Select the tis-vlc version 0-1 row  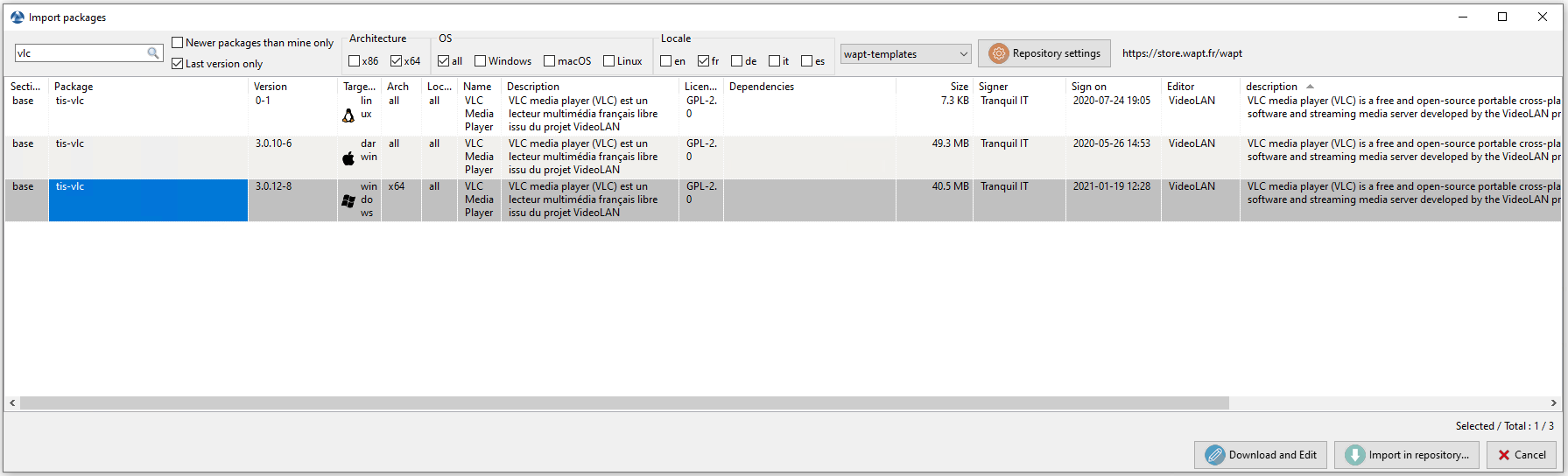click(x=783, y=114)
